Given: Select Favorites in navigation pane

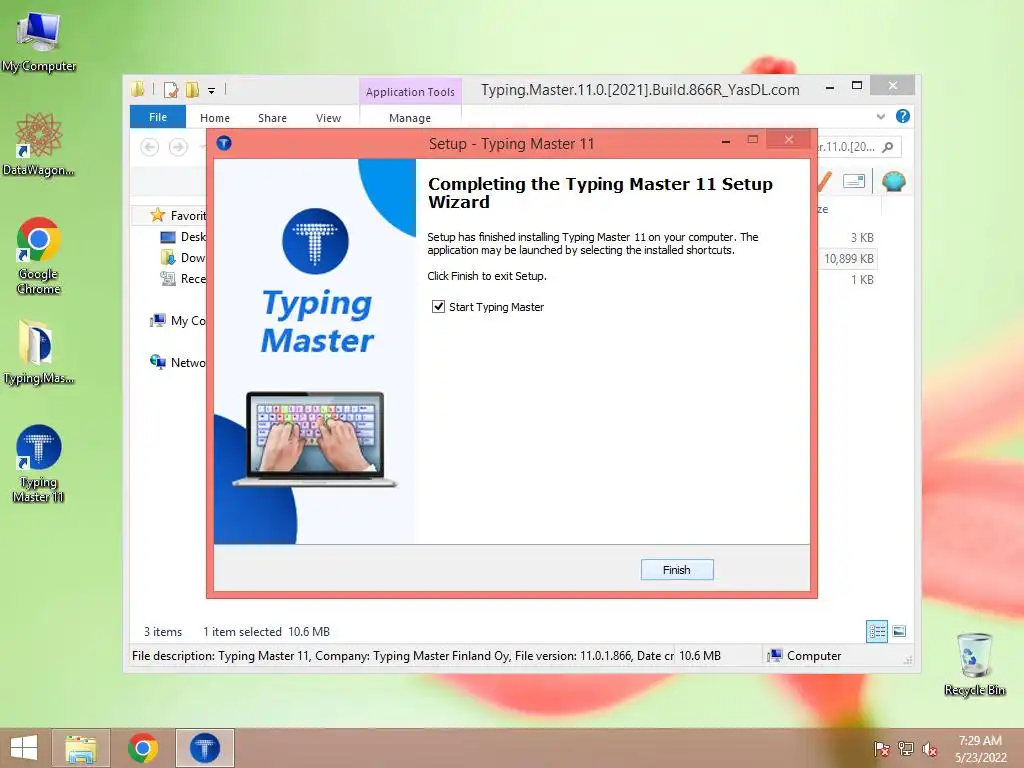Looking at the screenshot, I should (x=178, y=216).
